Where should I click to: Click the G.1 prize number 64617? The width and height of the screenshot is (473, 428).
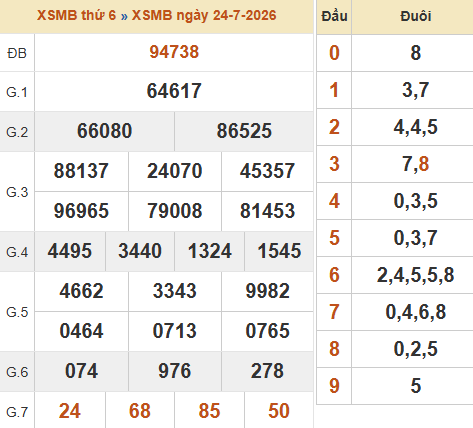[x=174, y=91]
